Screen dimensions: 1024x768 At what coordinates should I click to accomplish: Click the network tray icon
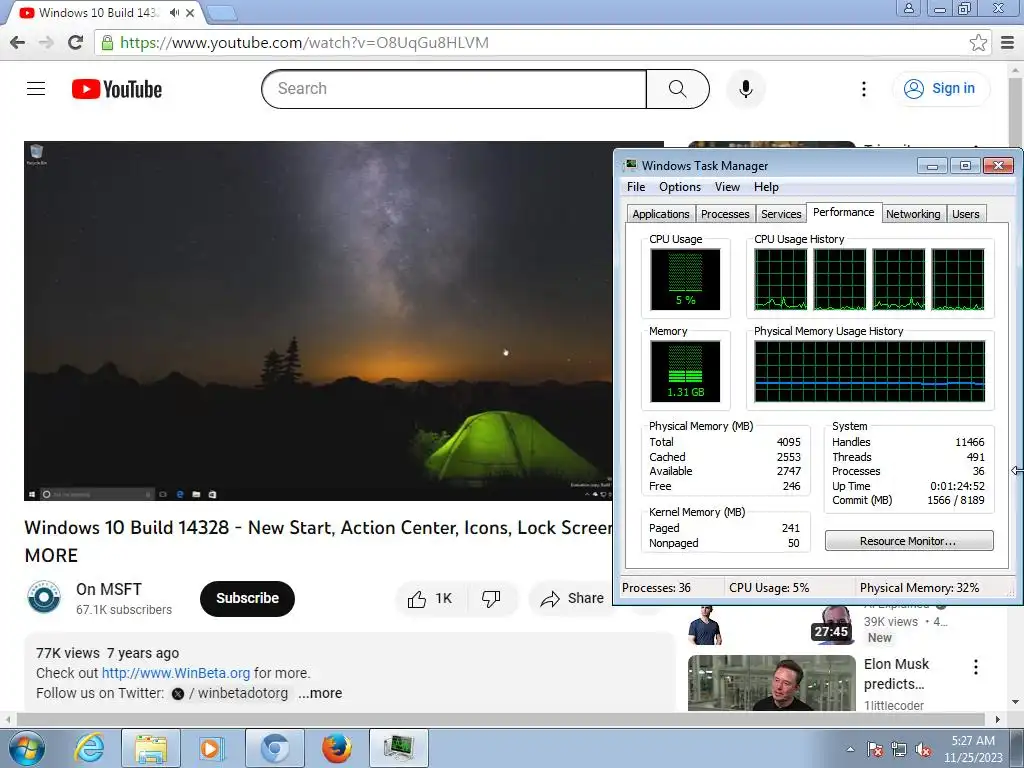click(899, 749)
